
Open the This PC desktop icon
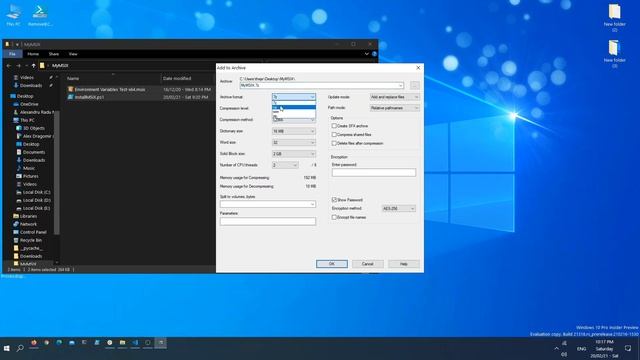point(13,15)
